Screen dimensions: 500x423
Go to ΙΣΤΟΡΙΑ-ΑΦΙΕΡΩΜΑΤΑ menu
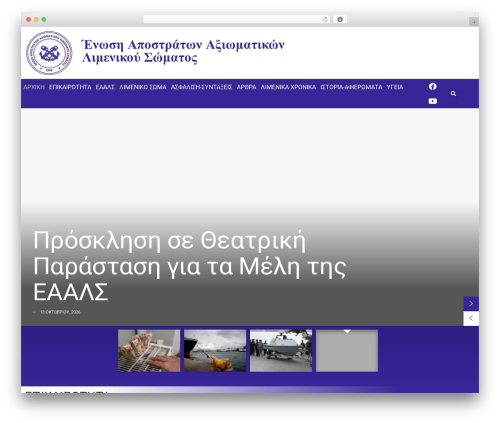(351, 87)
